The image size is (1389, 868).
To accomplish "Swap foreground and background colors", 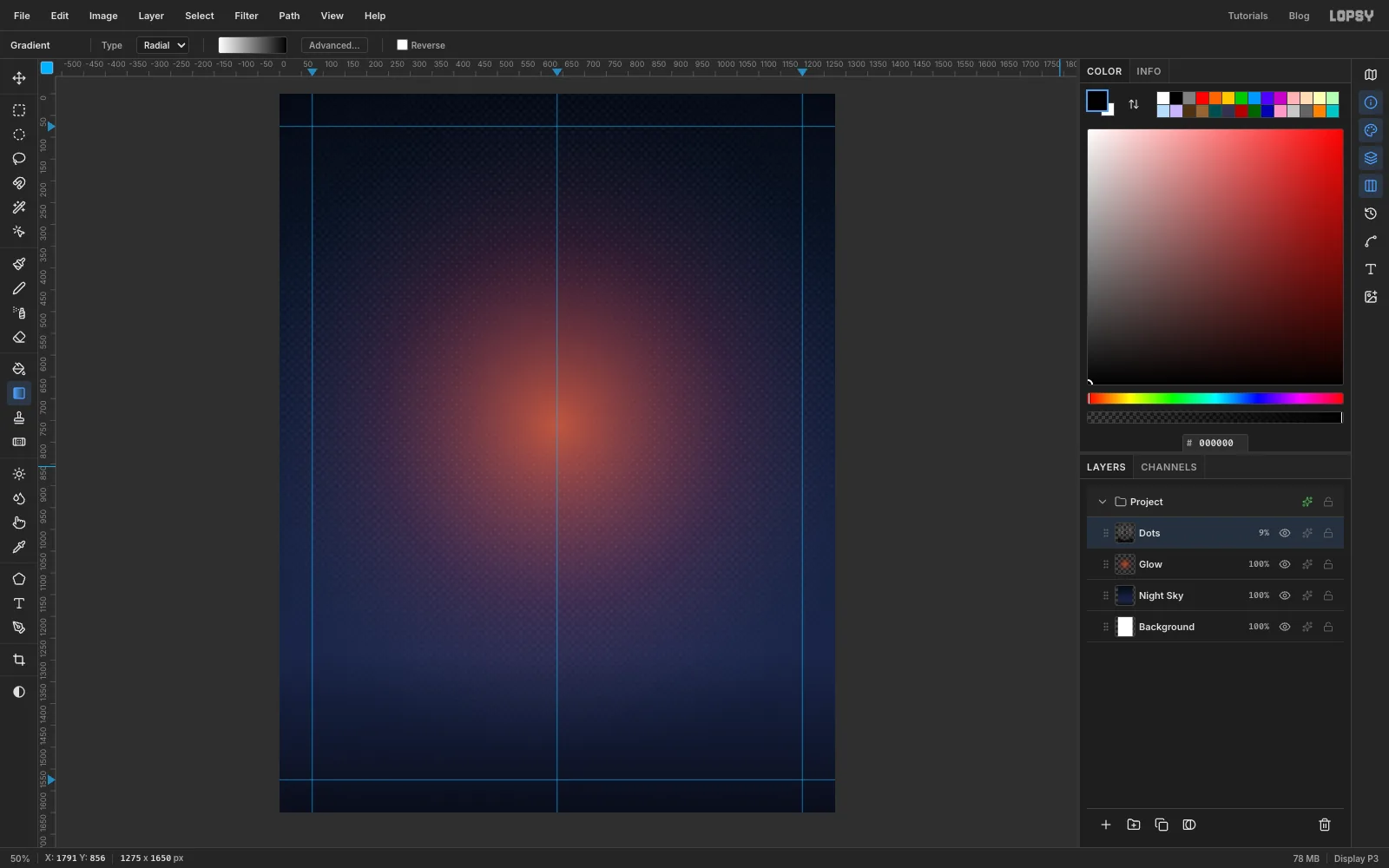I will pos(1134,104).
